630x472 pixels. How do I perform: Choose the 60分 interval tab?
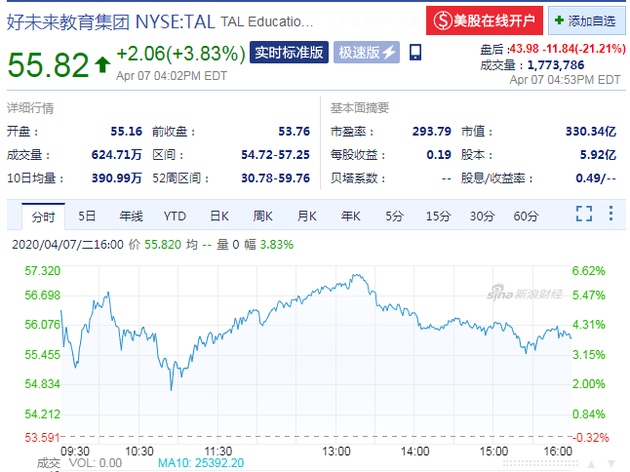(526, 215)
